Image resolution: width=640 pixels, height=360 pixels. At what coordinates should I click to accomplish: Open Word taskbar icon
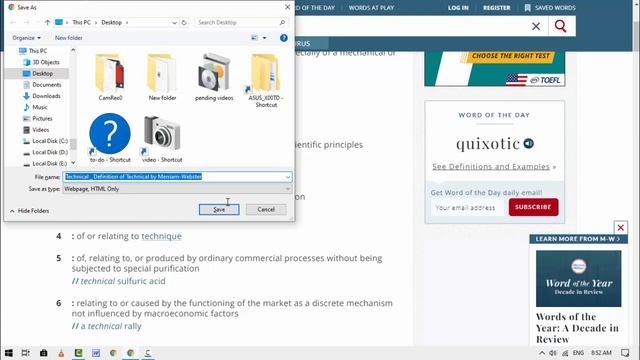pos(96,353)
